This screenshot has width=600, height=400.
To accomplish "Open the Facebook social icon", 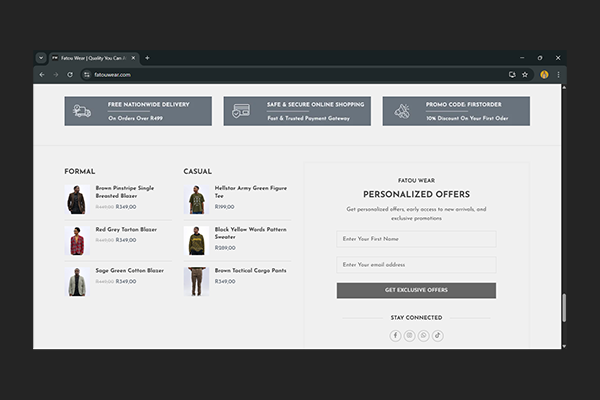I will (x=395, y=335).
